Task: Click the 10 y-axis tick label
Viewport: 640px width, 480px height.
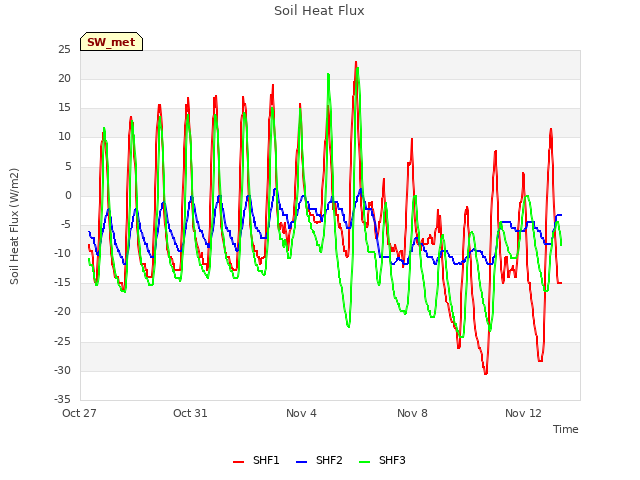Action: (64, 137)
